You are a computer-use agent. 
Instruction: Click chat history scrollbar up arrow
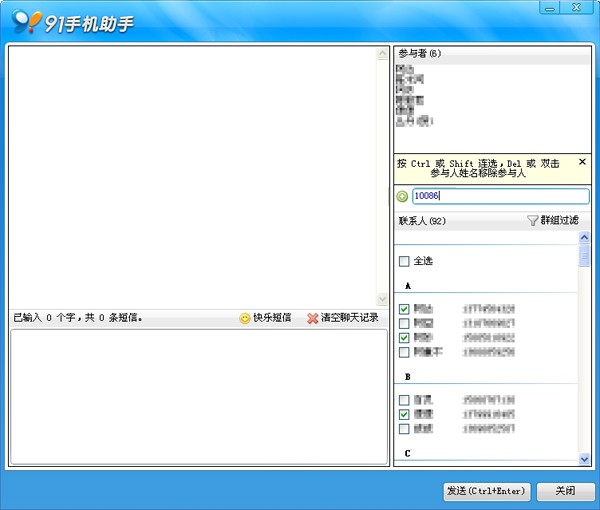coord(382,54)
